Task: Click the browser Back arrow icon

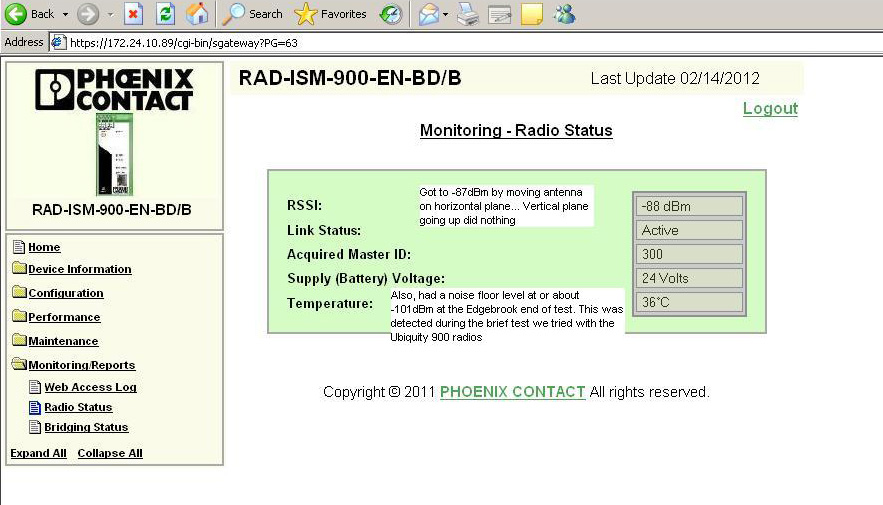Action: point(16,14)
